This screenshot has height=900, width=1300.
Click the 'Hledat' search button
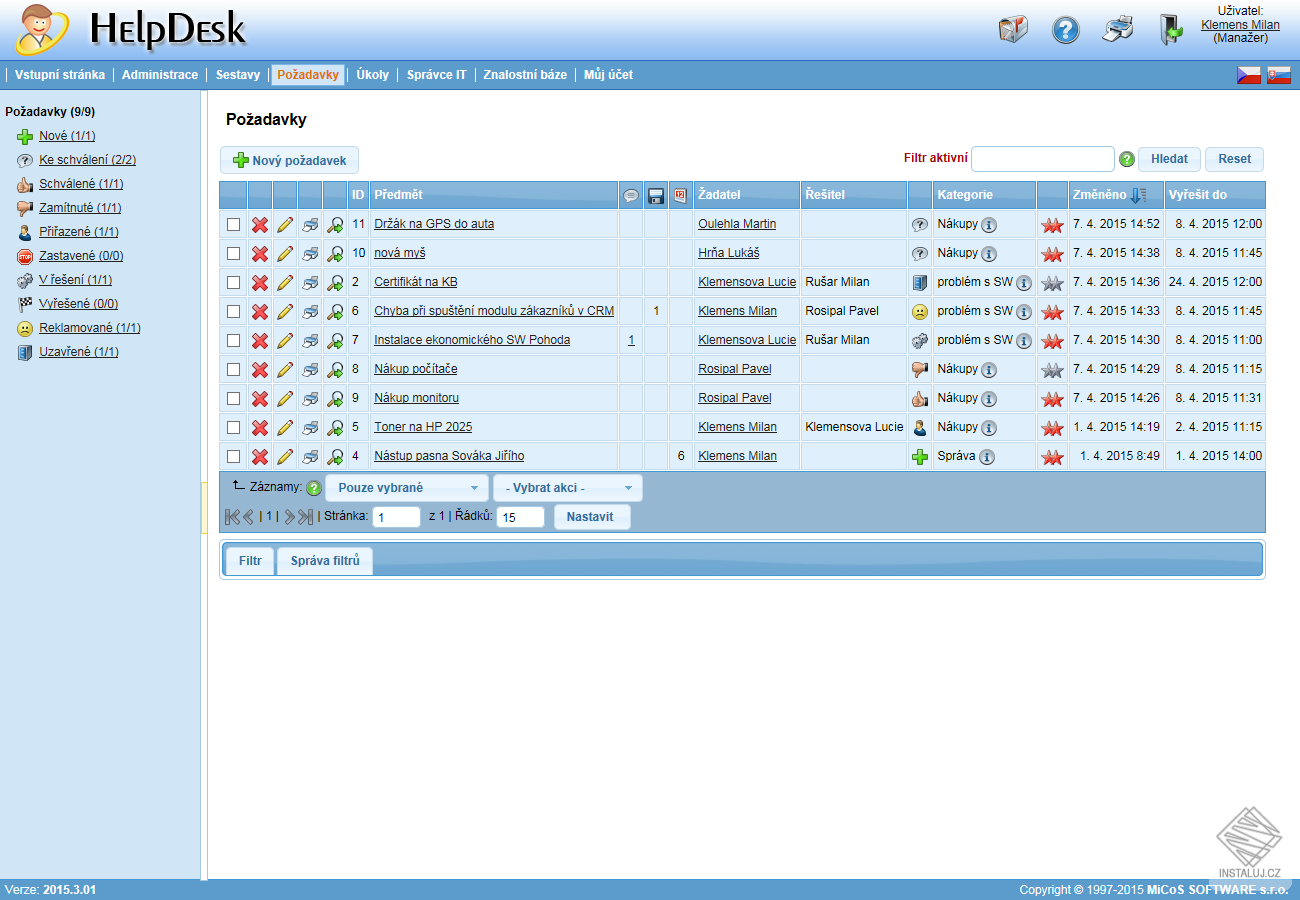click(x=1169, y=159)
